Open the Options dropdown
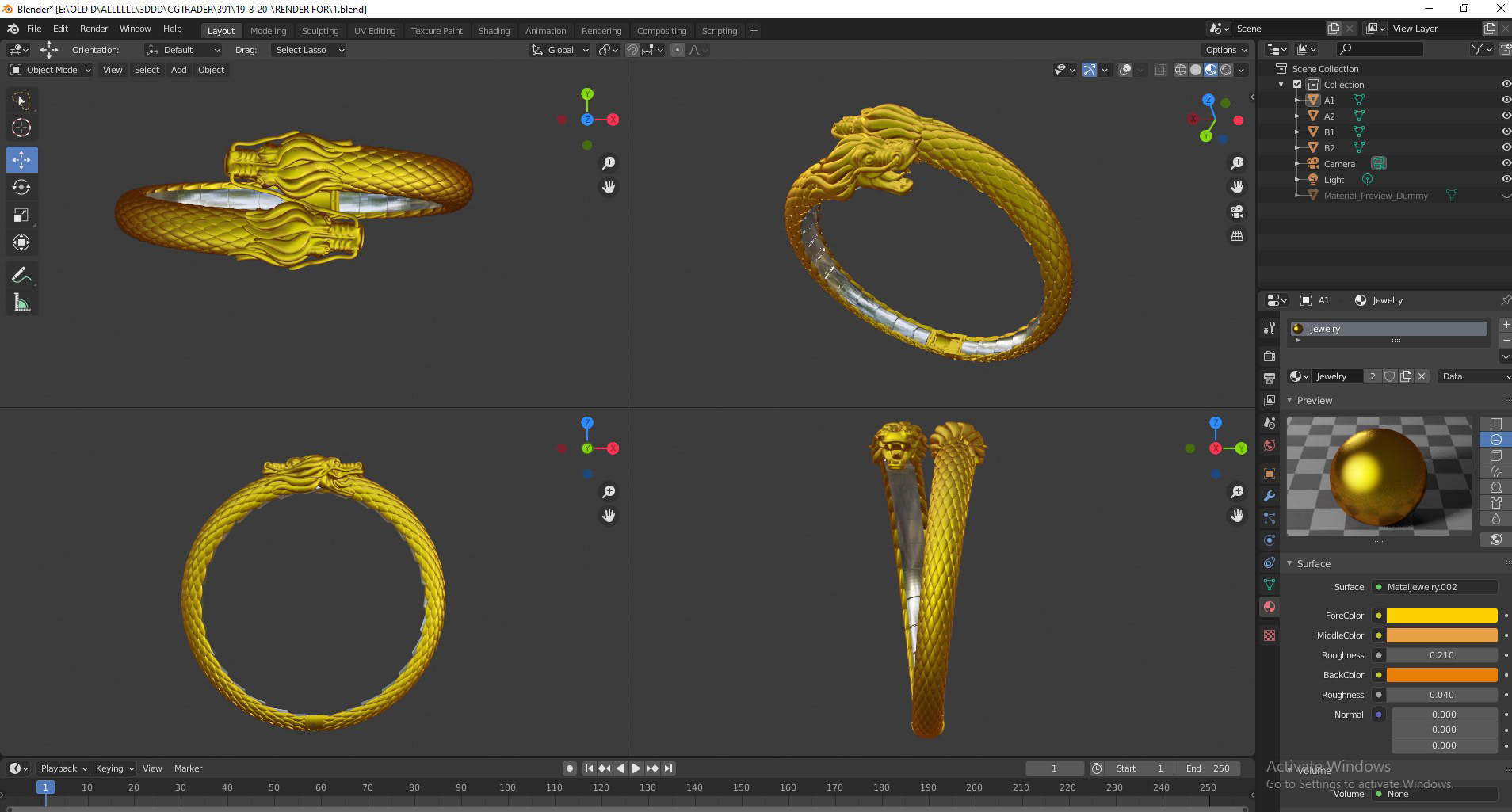Screen dimensions: 1512x812 coord(1225,50)
